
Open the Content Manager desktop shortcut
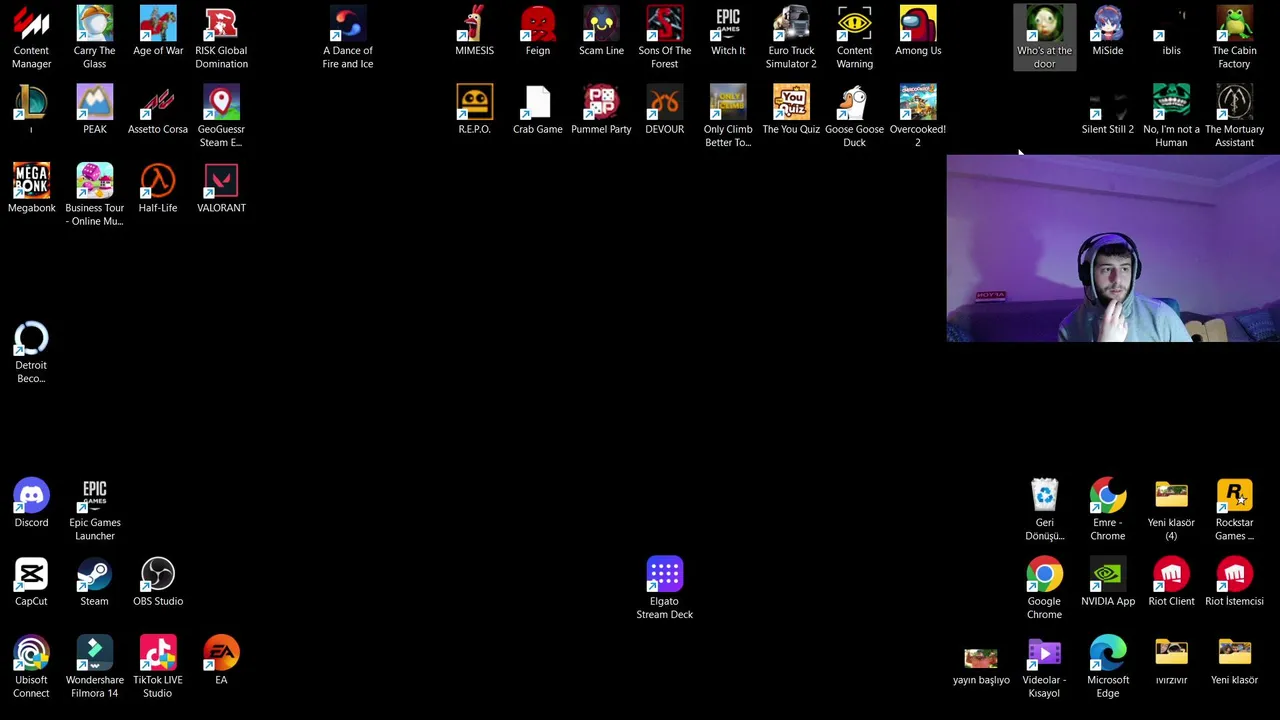[x=31, y=37]
